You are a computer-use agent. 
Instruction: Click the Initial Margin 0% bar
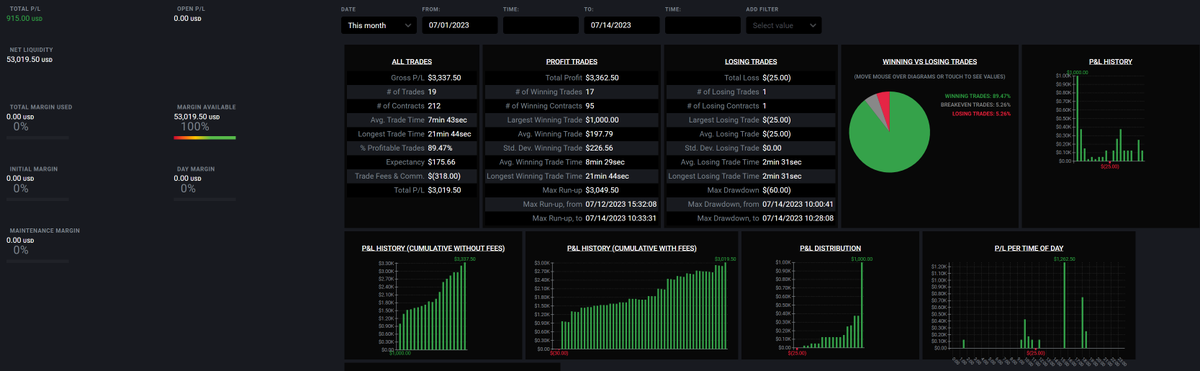click(x=38, y=200)
